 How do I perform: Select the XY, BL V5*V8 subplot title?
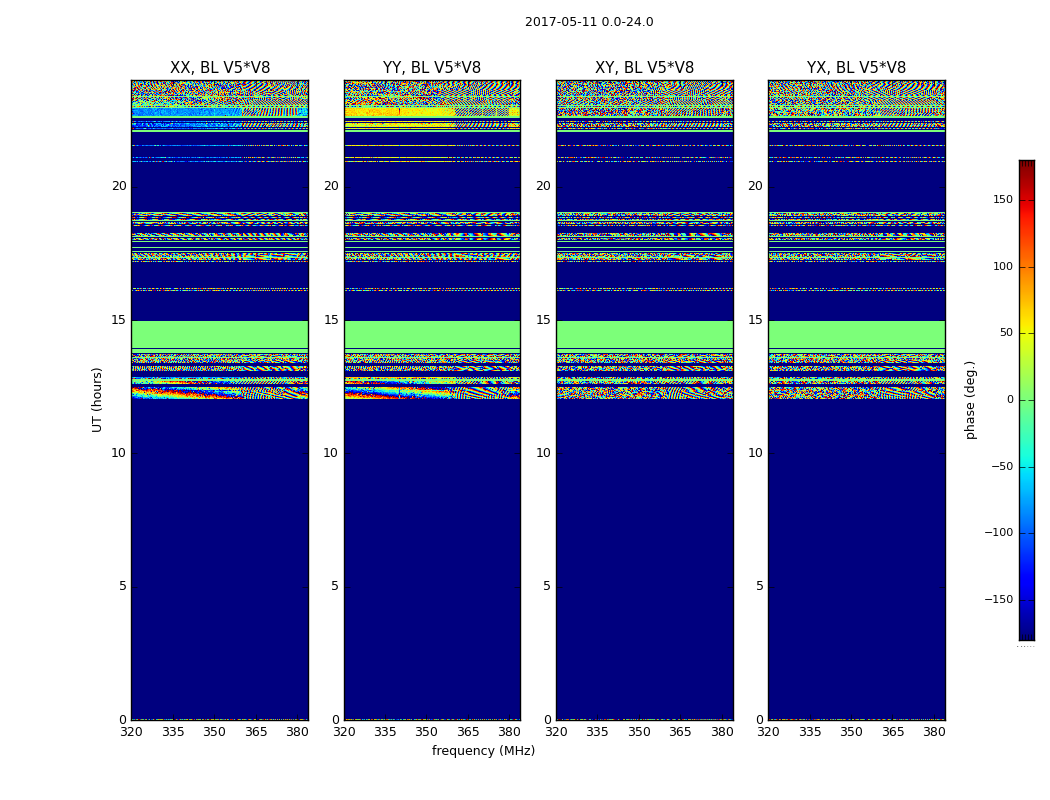point(644,68)
